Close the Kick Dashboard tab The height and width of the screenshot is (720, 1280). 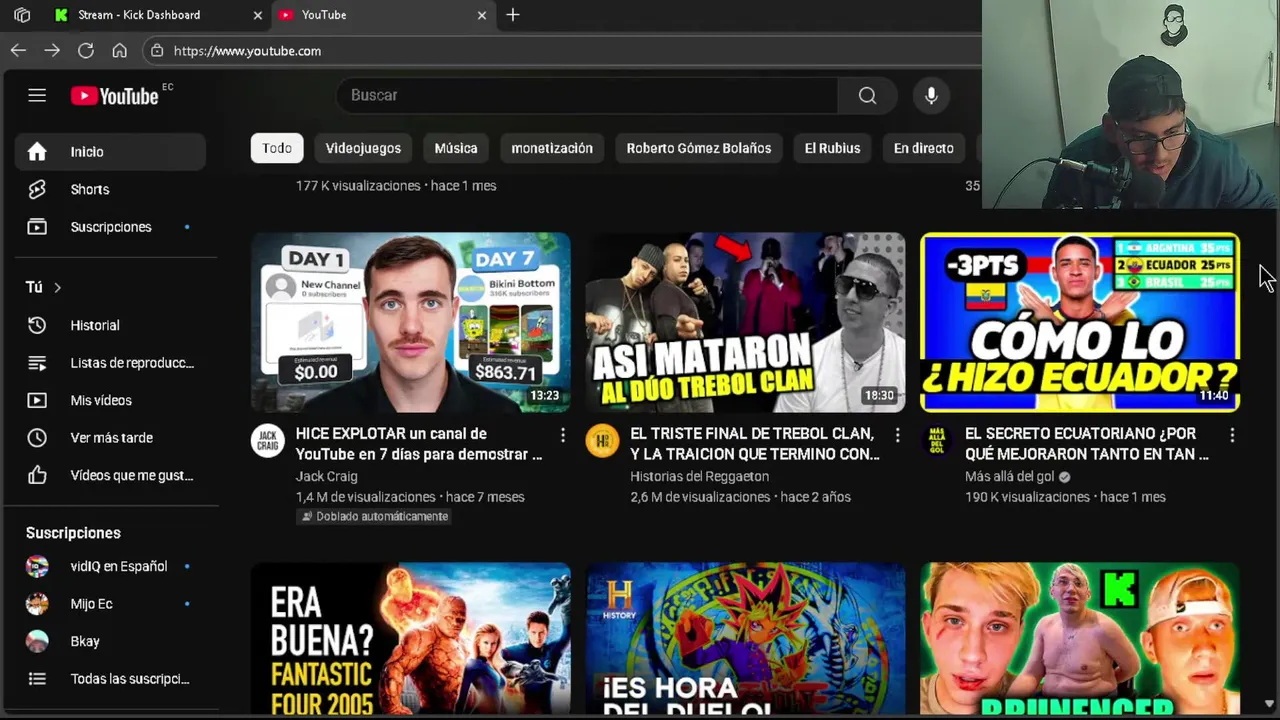point(257,15)
